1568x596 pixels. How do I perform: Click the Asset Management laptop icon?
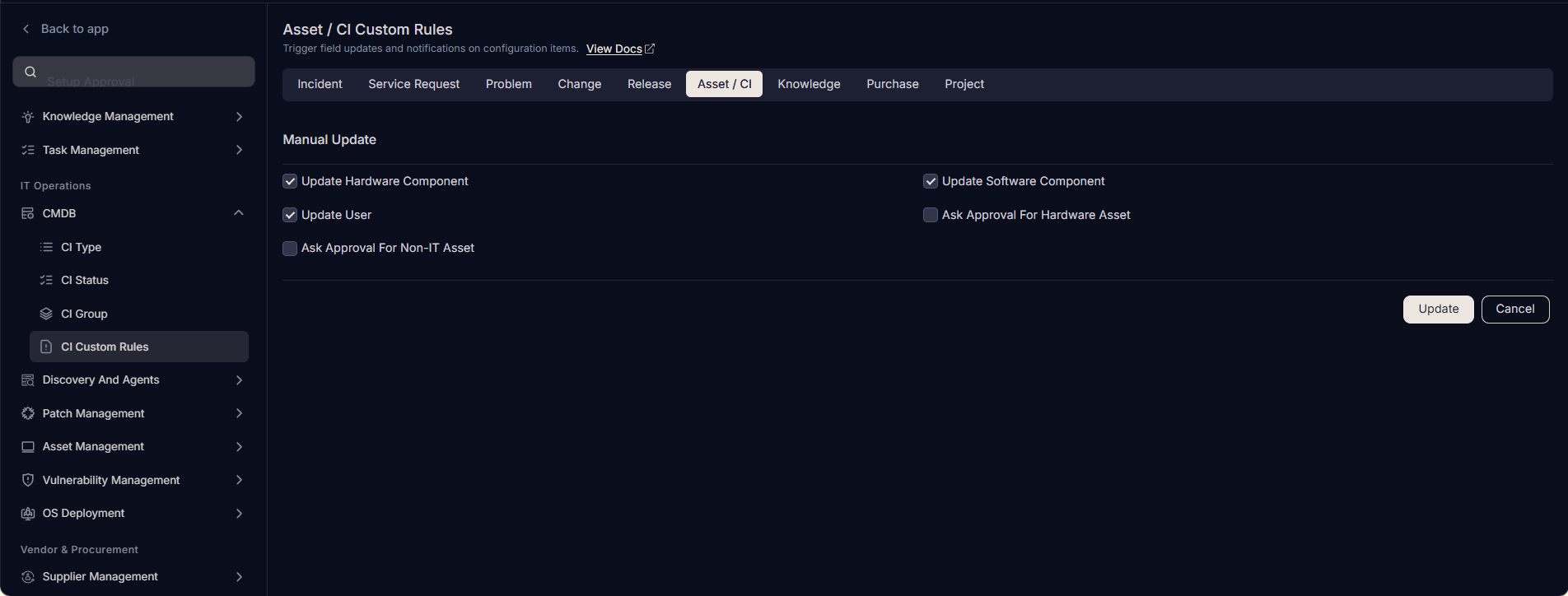click(x=28, y=446)
